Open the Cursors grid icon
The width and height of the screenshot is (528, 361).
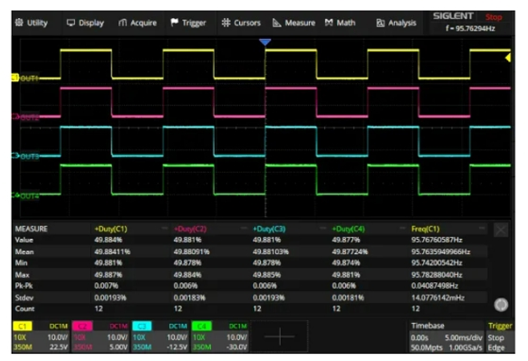point(226,23)
